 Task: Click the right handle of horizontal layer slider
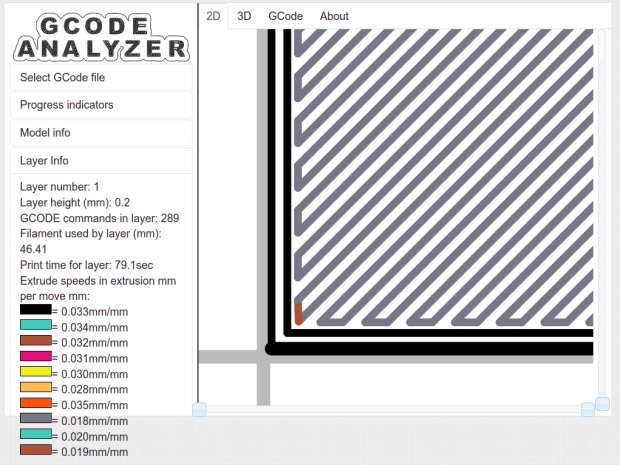click(x=588, y=410)
